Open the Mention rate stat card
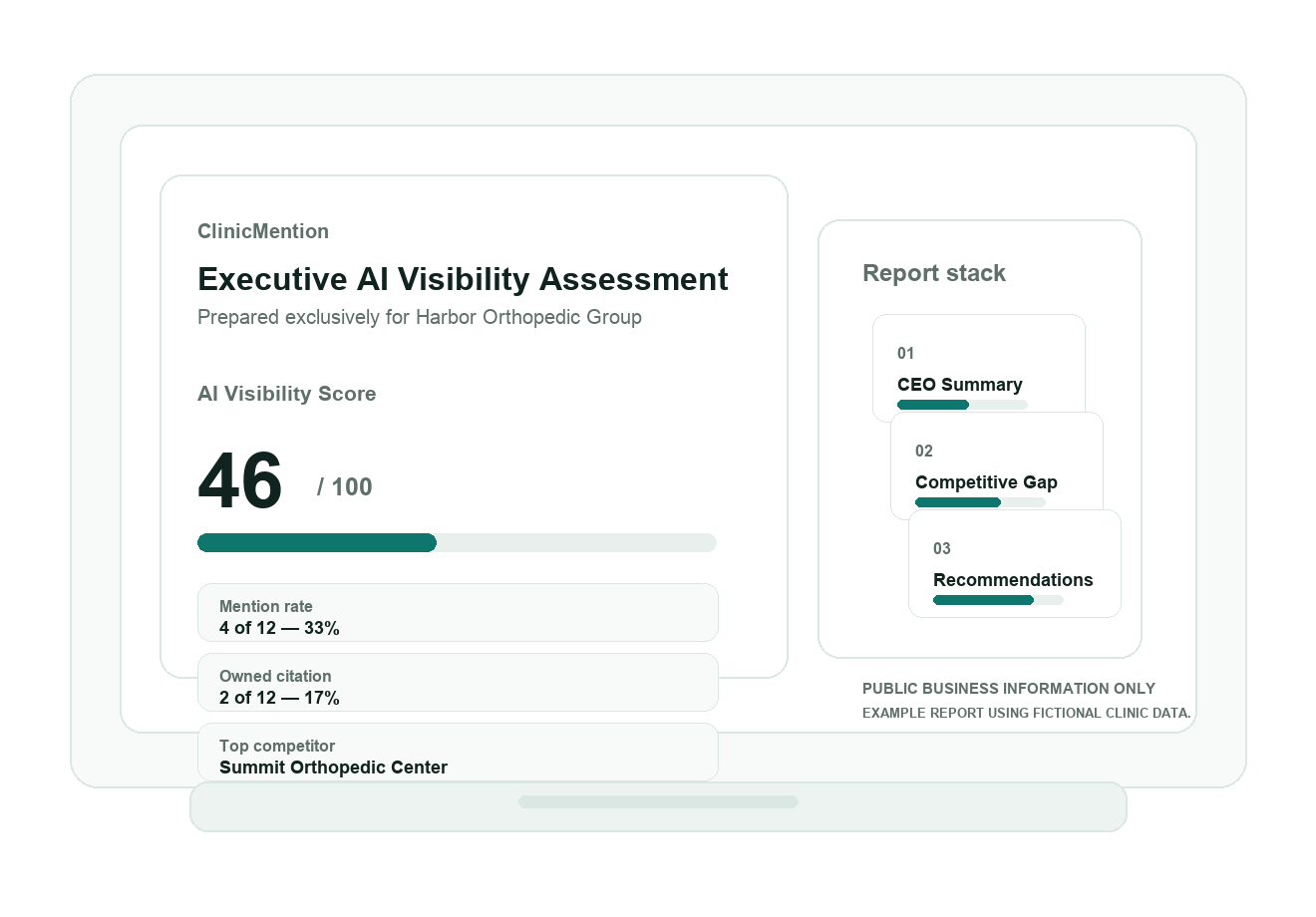The image size is (1316, 917). [x=458, y=612]
